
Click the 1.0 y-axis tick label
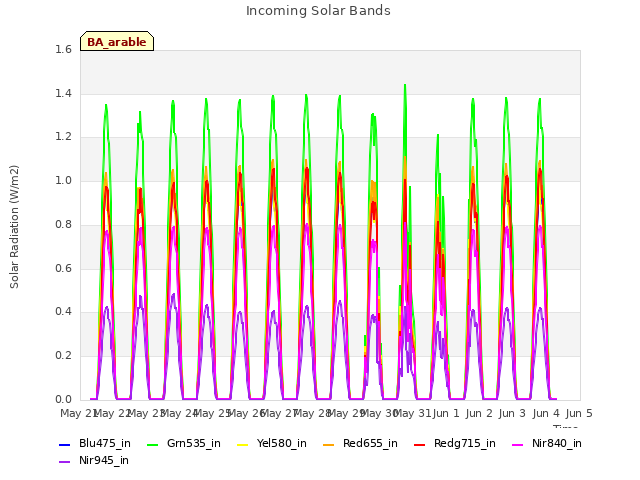coord(63,180)
